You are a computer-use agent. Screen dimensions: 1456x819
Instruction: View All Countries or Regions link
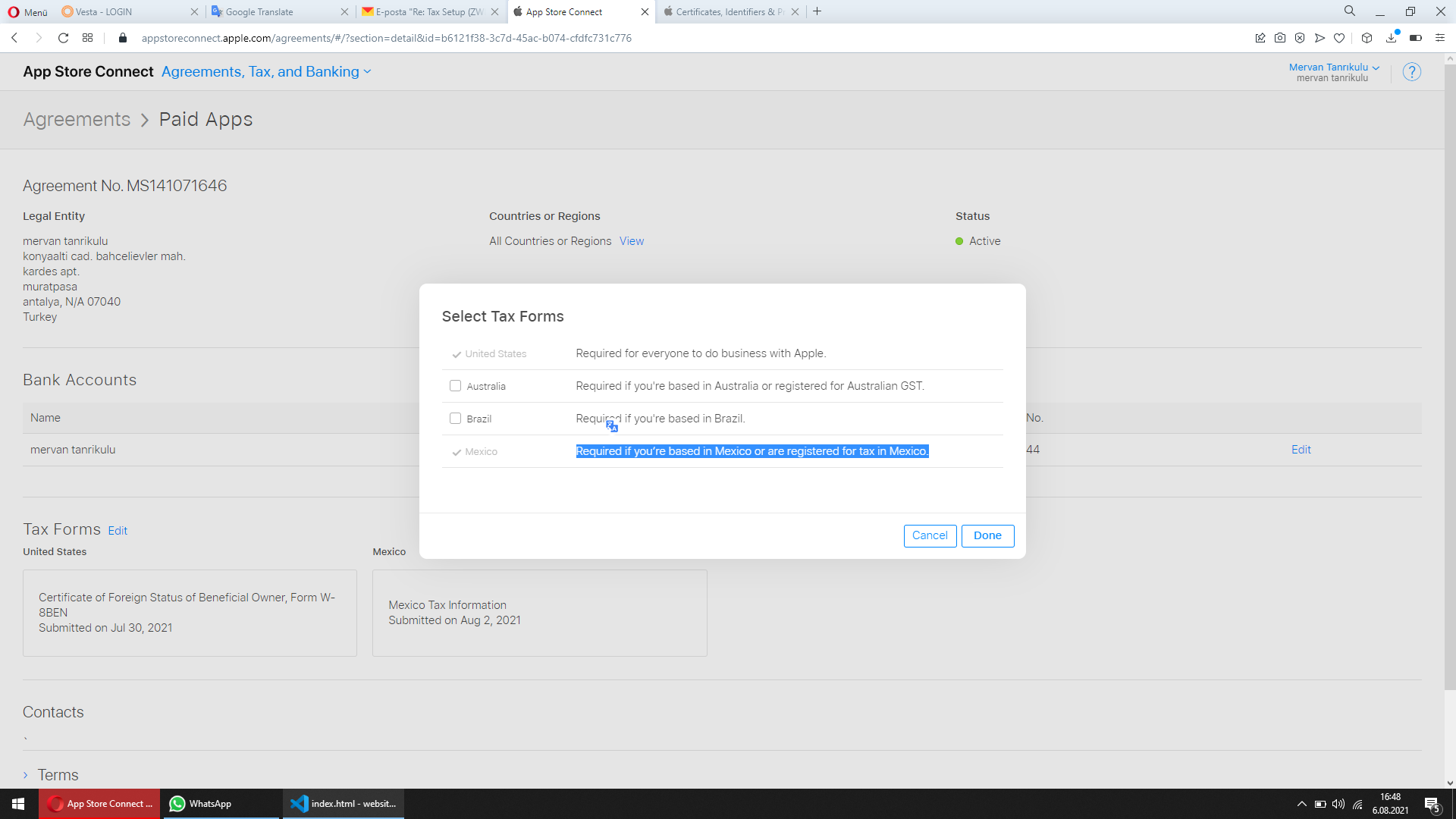tap(632, 241)
